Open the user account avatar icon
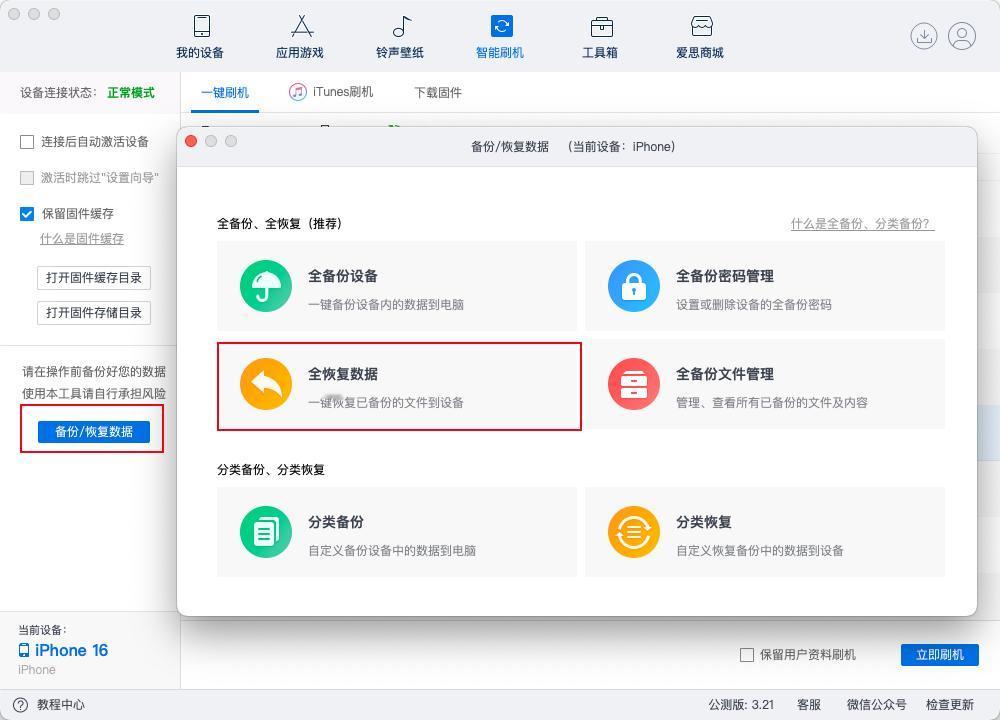Screen dimensions: 1000x720 [962, 36]
